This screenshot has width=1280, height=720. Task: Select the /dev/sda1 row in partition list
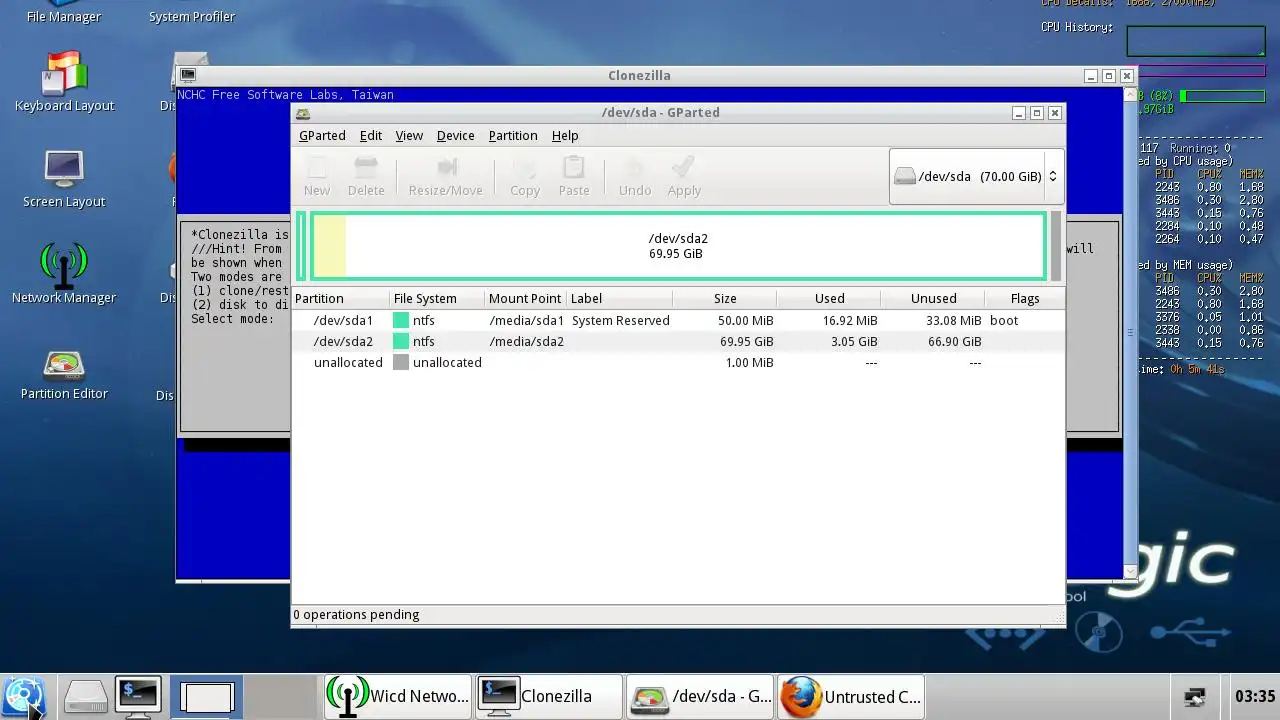[678, 320]
